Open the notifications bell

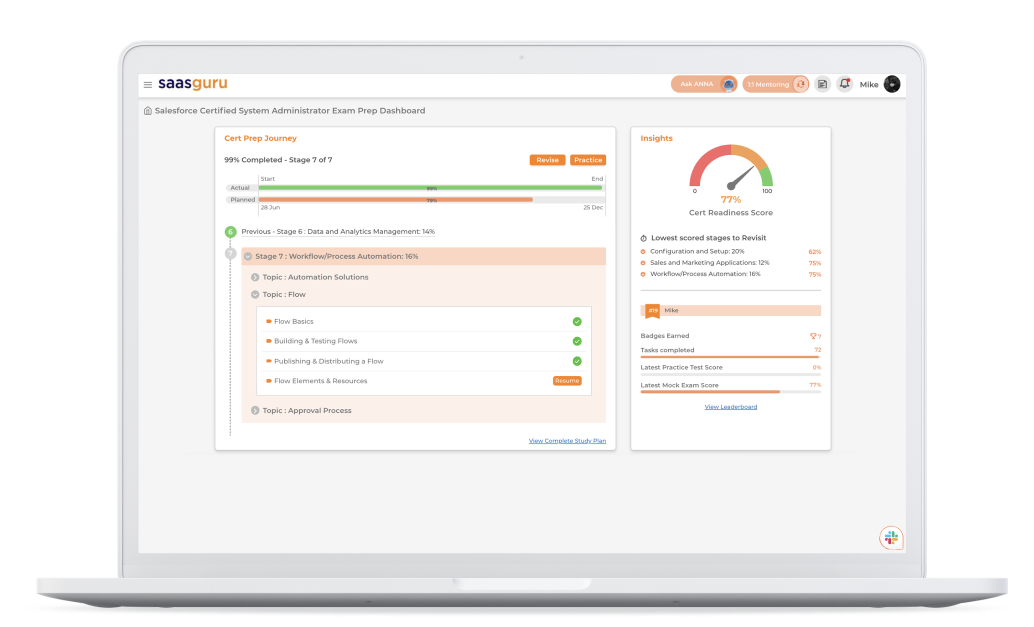[844, 84]
